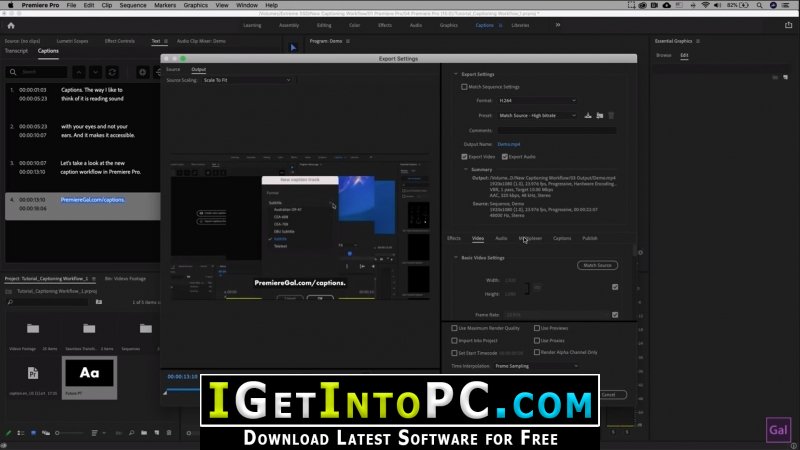The image size is (800, 450).
Task: Go to previous caption with up arrow
Action: (x=79, y=72)
